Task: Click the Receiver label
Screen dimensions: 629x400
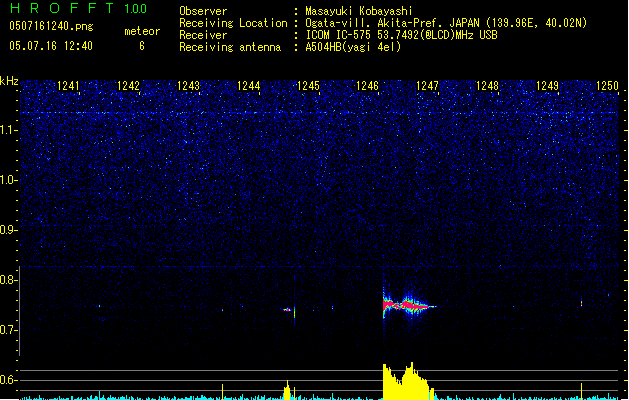Action: [x=203, y=35]
